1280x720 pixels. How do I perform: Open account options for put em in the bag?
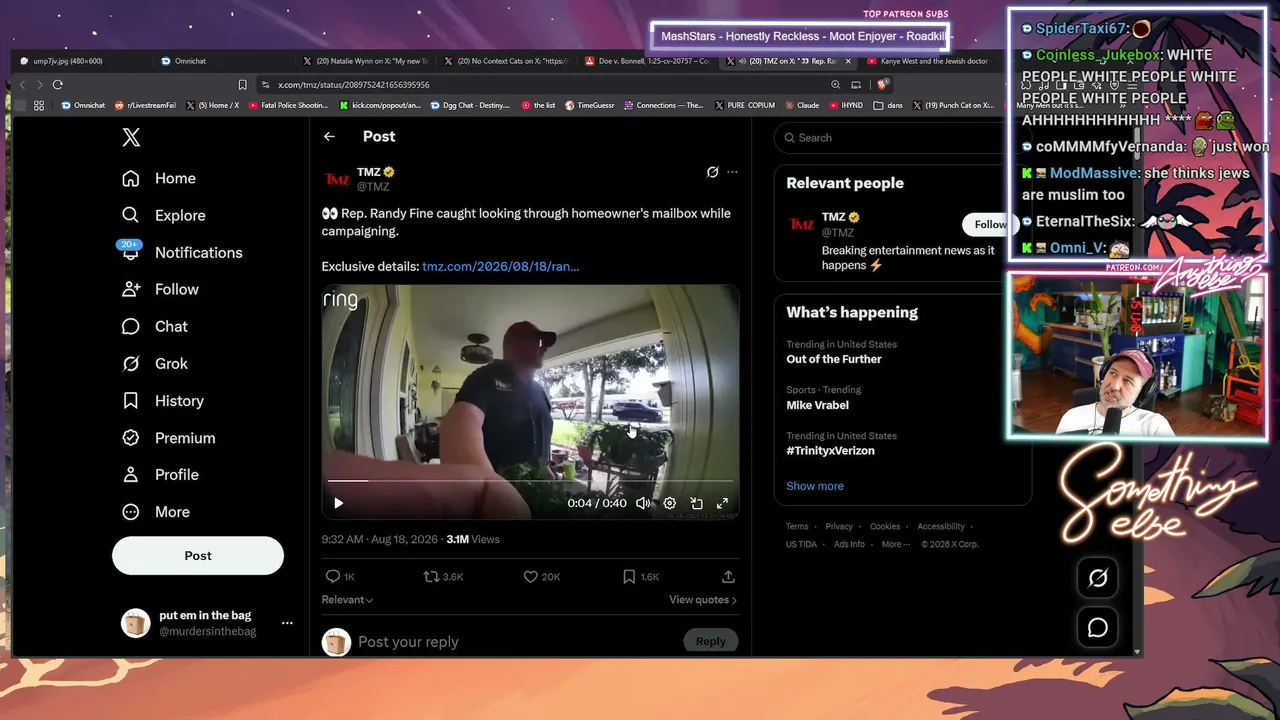pos(287,623)
